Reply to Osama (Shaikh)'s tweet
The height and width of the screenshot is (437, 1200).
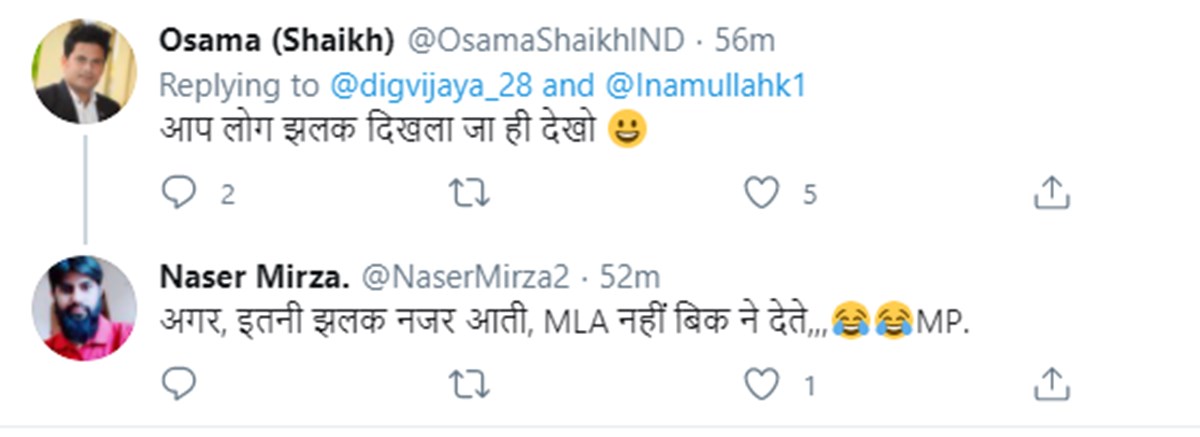click(x=179, y=193)
